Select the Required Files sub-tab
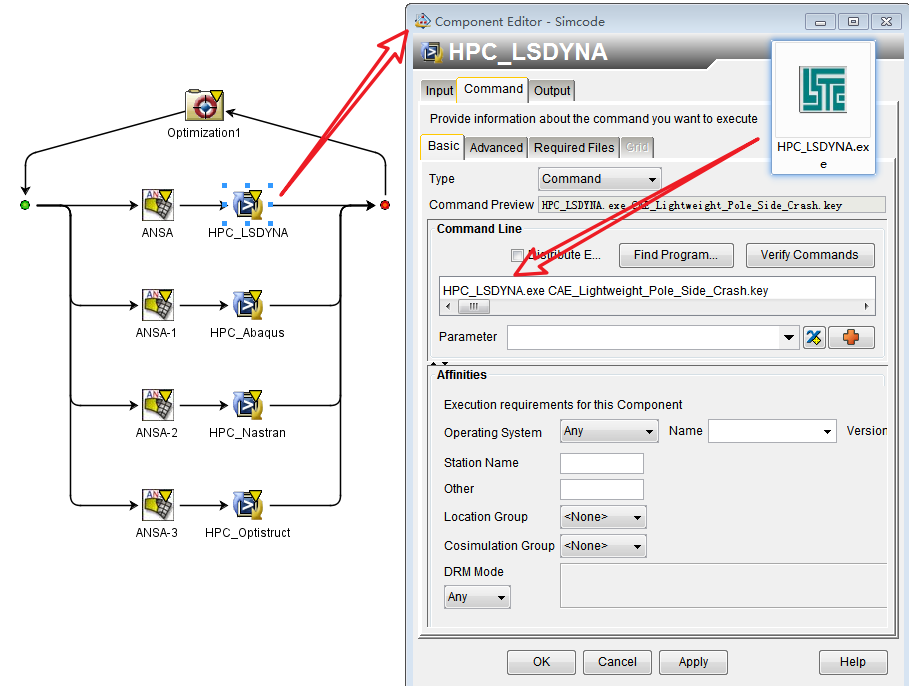The width and height of the screenshot is (909, 686). [573, 148]
